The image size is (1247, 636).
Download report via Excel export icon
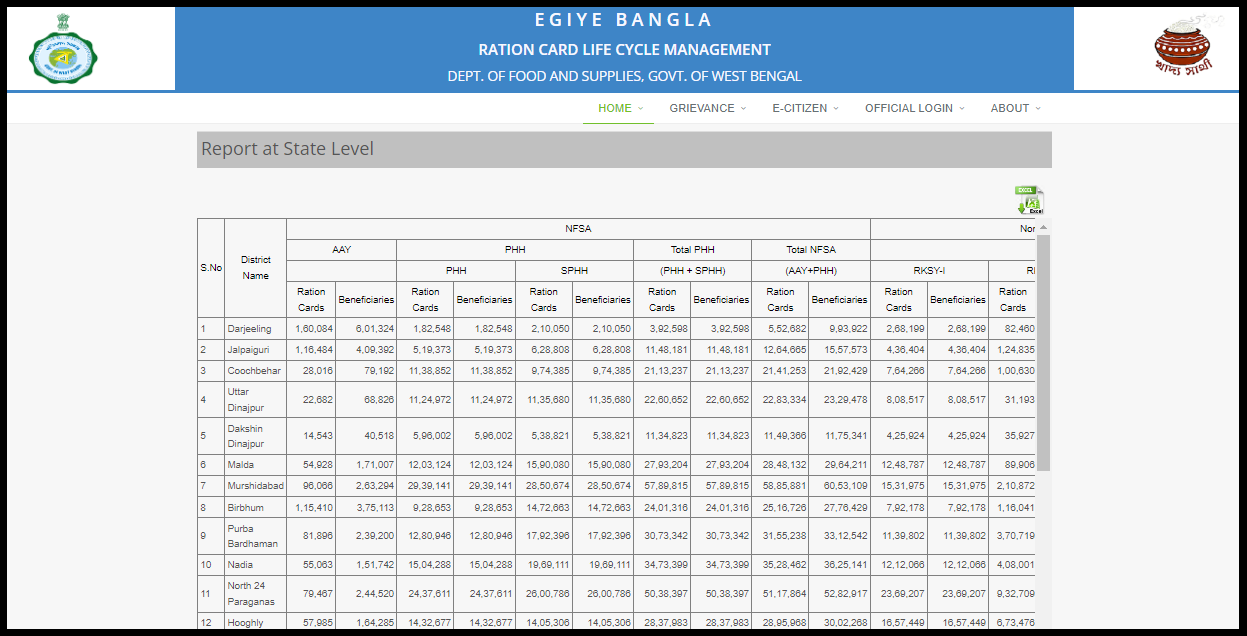point(1029,200)
